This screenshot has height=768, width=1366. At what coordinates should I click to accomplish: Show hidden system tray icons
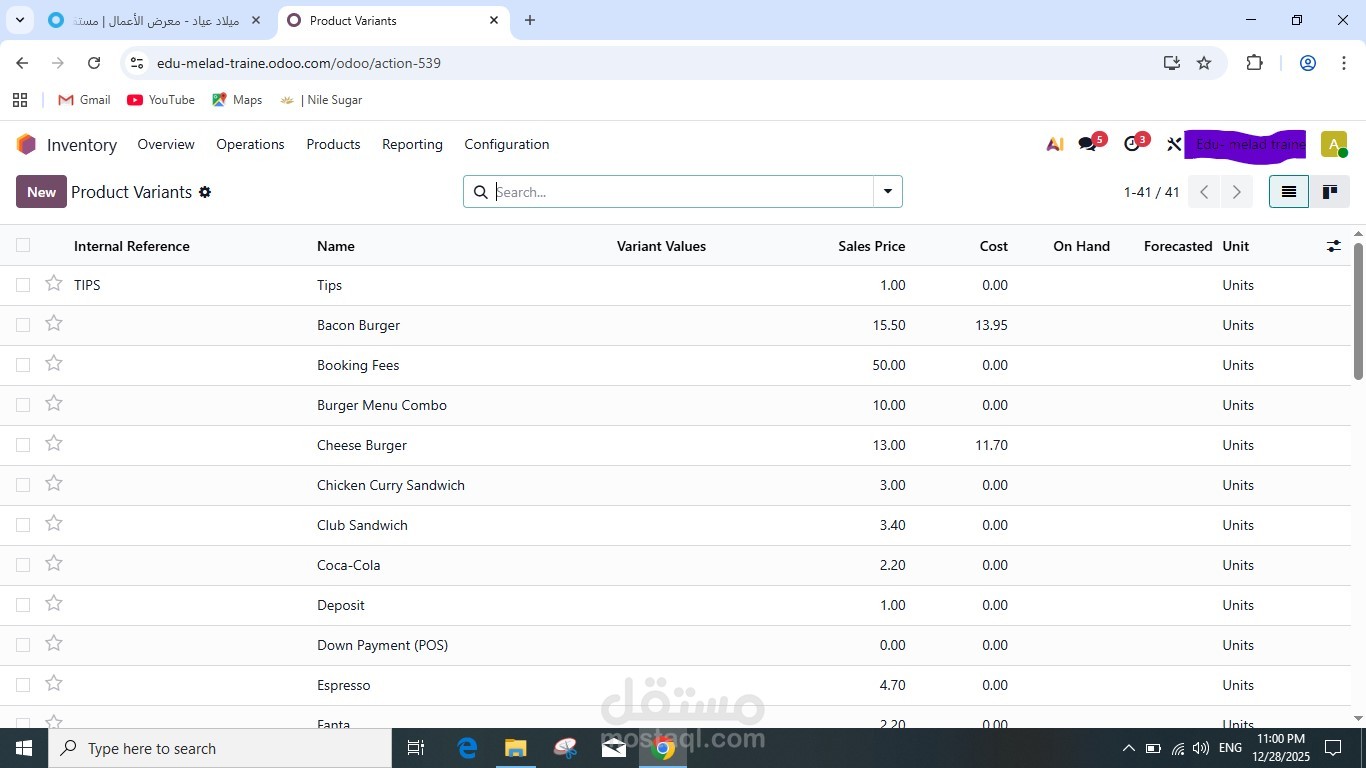[x=1129, y=748]
